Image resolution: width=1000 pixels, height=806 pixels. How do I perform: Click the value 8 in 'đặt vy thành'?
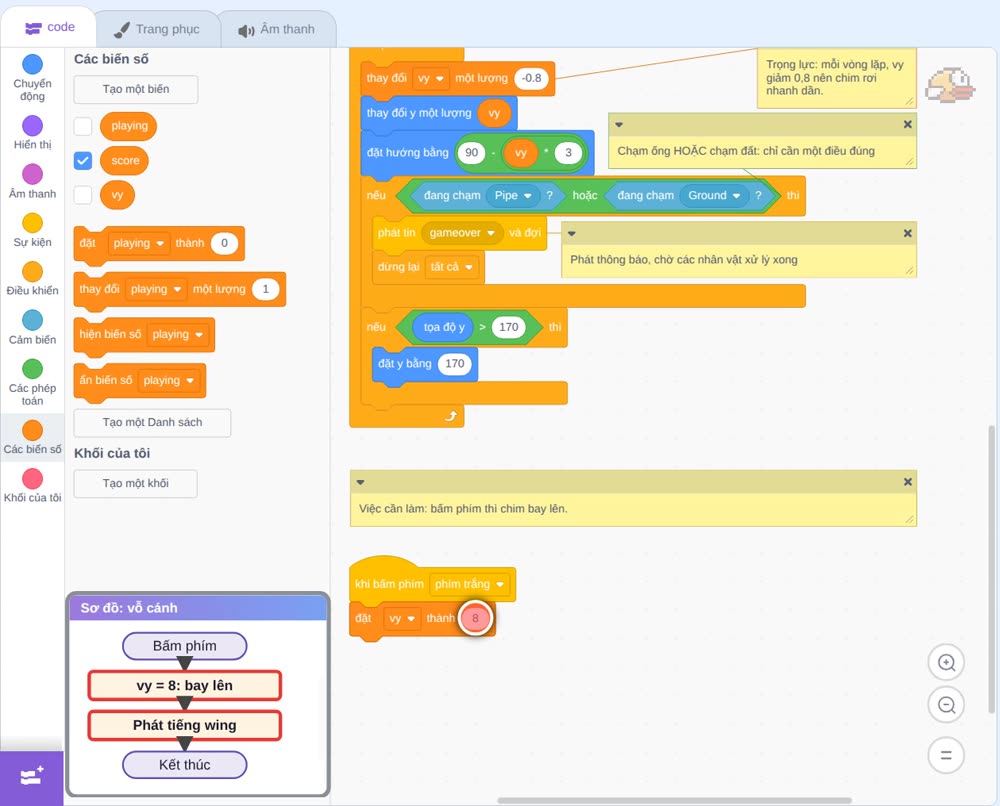pyautogui.click(x=475, y=618)
